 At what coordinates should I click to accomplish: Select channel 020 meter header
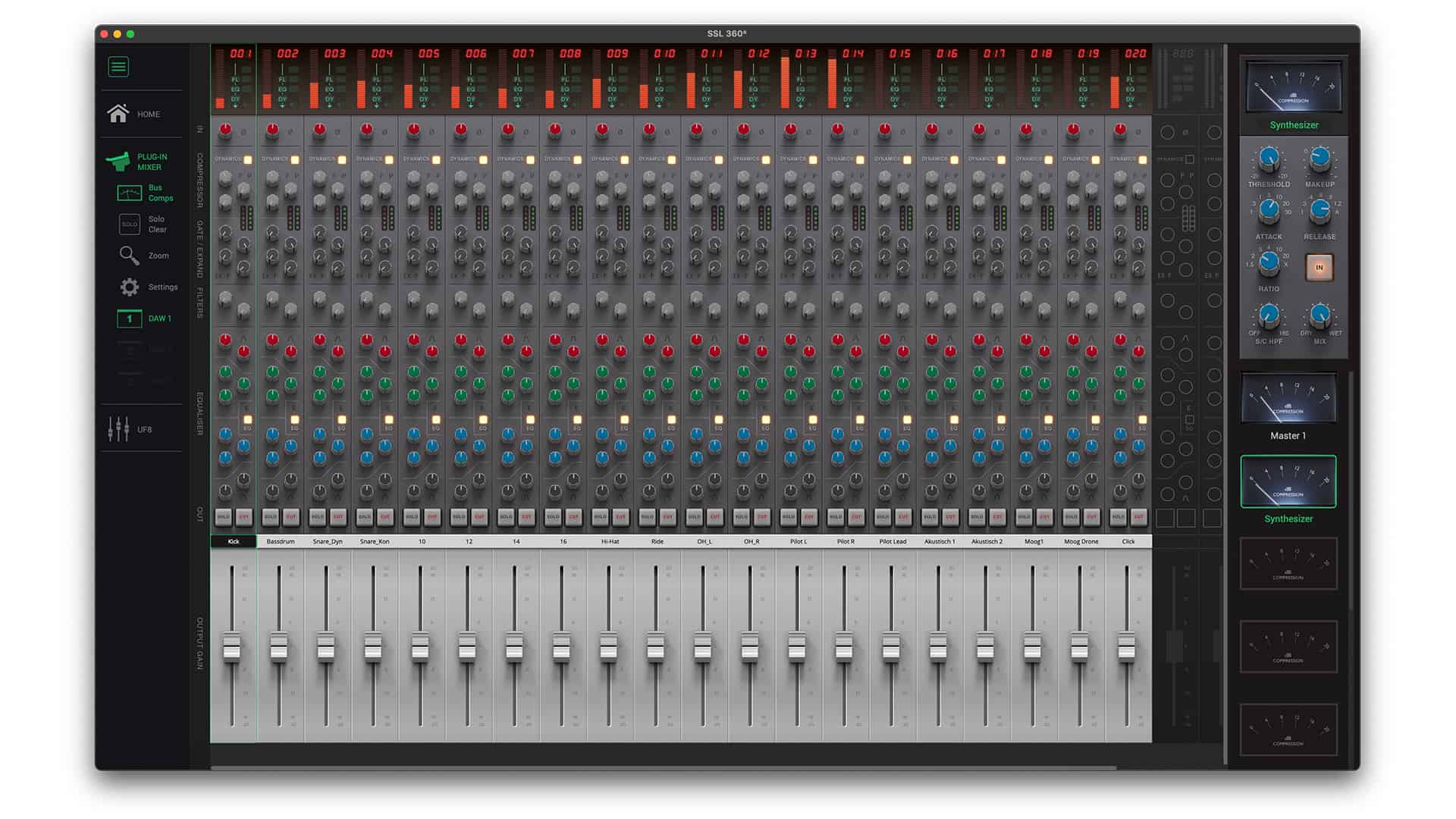(1128, 79)
